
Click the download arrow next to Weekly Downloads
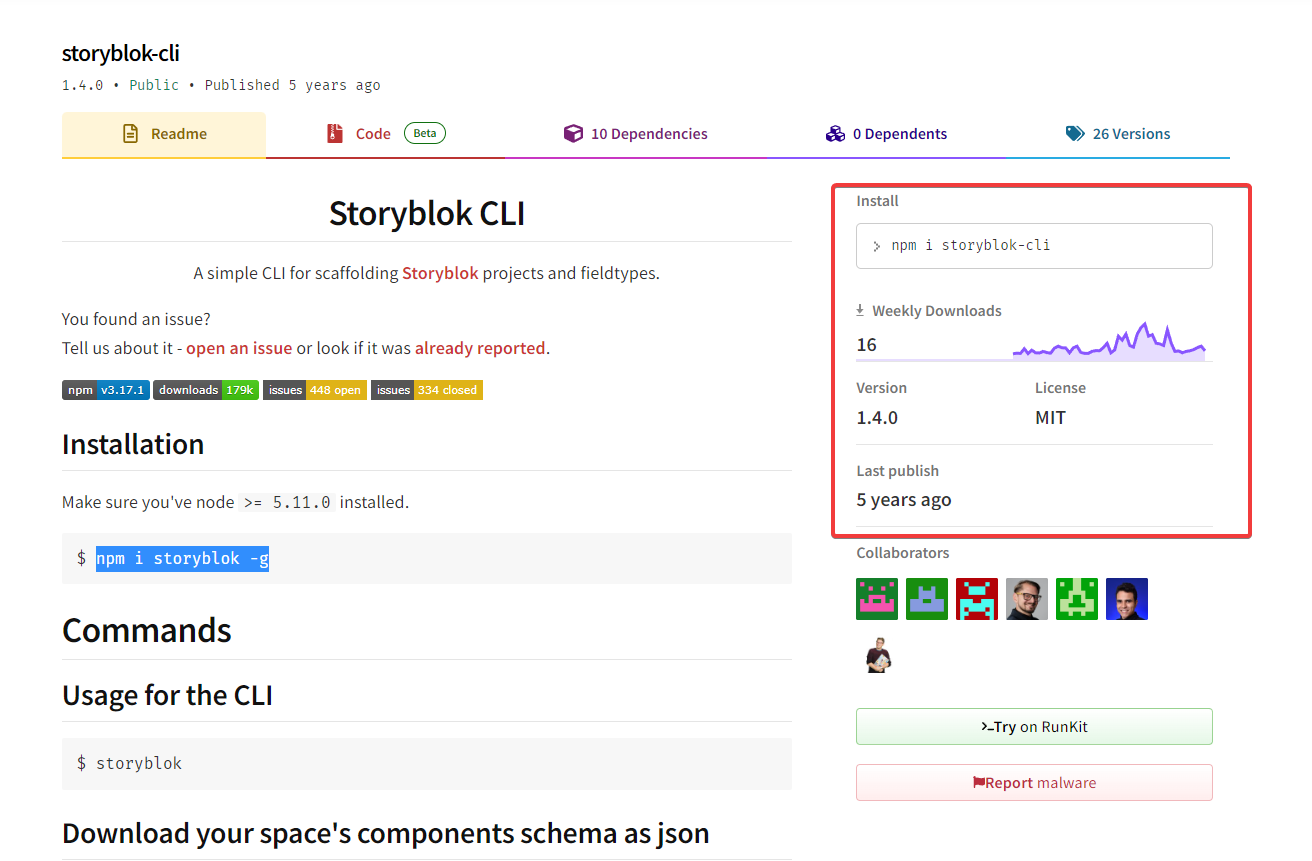pos(862,310)
